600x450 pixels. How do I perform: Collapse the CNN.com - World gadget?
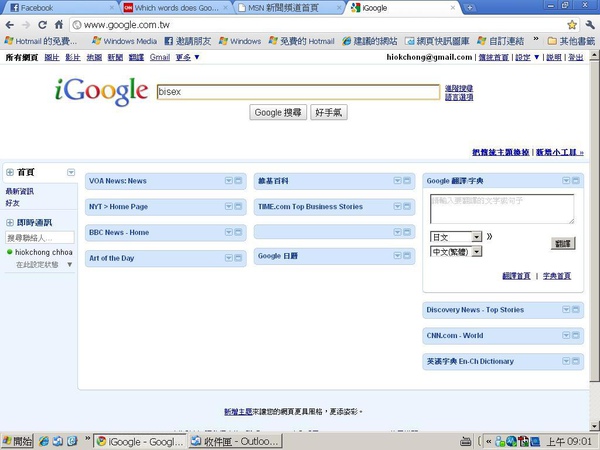(x=576, y=335)
